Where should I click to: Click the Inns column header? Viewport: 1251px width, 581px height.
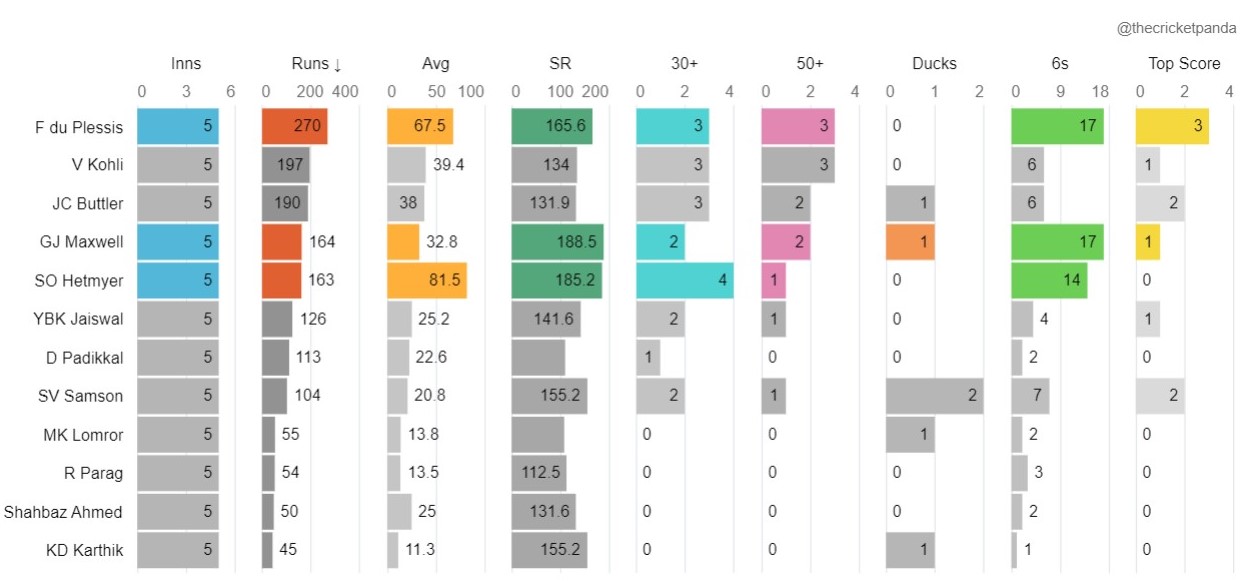186,64
